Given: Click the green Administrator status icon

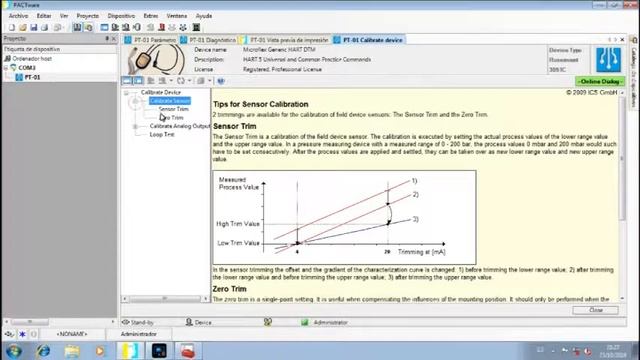Looking at the screenshot, I should [304, 322].
